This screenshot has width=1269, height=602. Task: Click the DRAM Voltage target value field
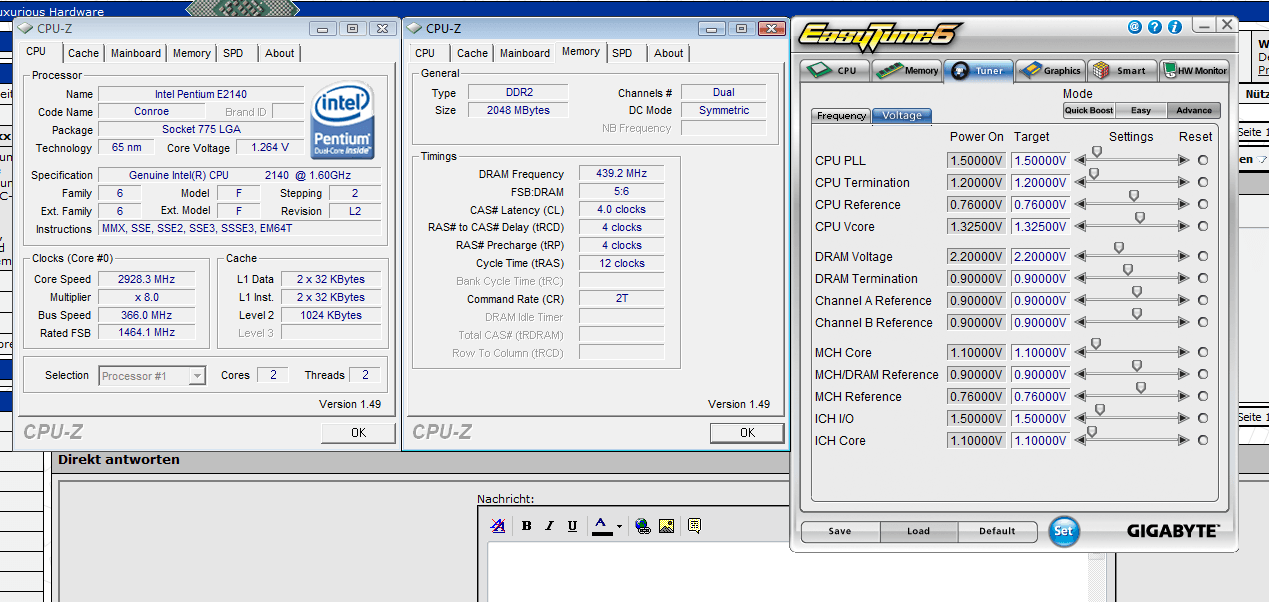[x=1040, y=257]
